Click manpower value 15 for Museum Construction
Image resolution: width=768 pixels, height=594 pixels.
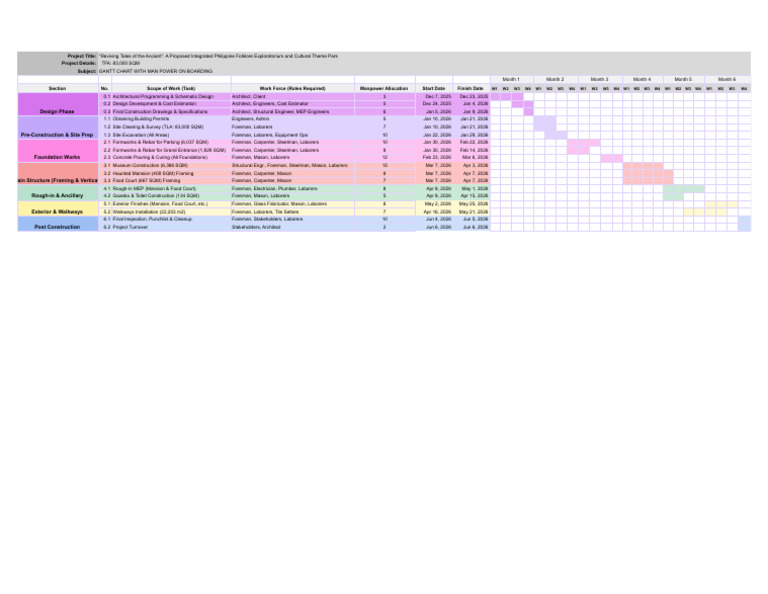point(385,166)
